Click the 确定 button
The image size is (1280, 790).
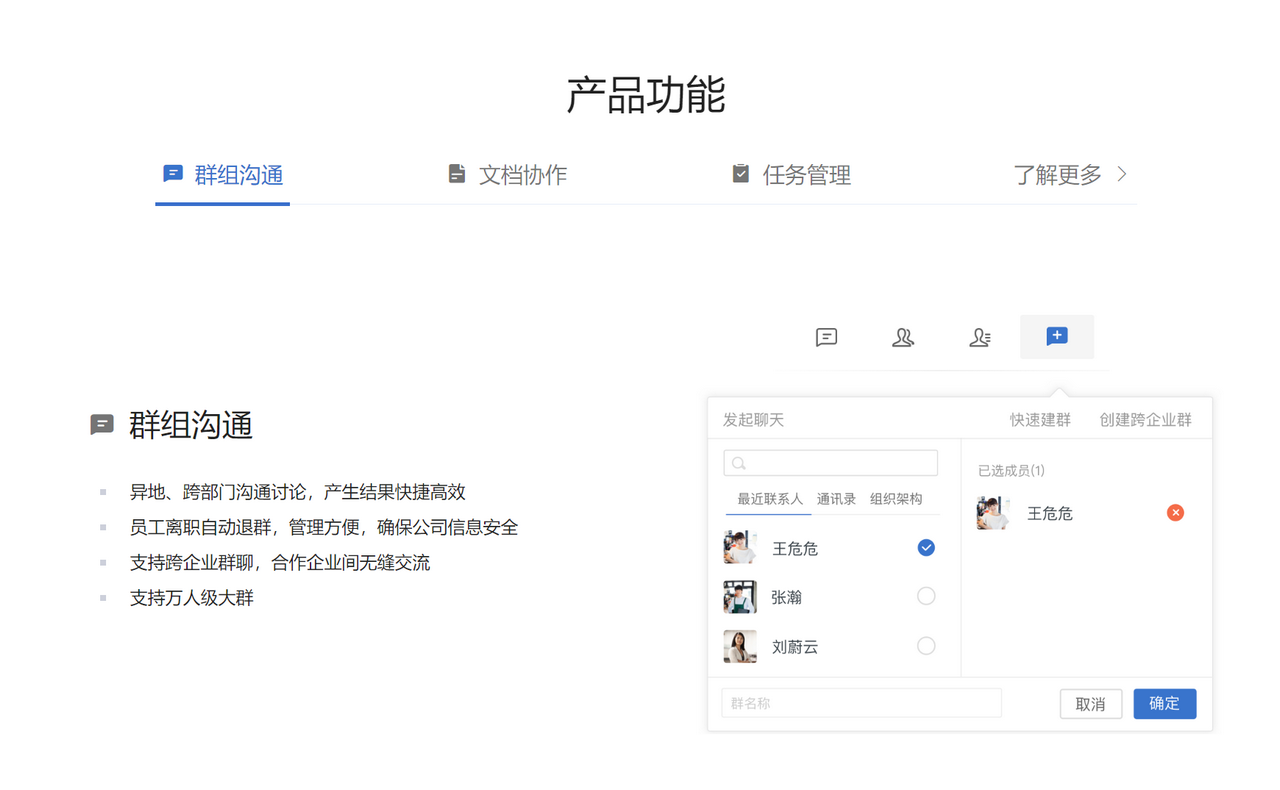(x=1165, y=703)
